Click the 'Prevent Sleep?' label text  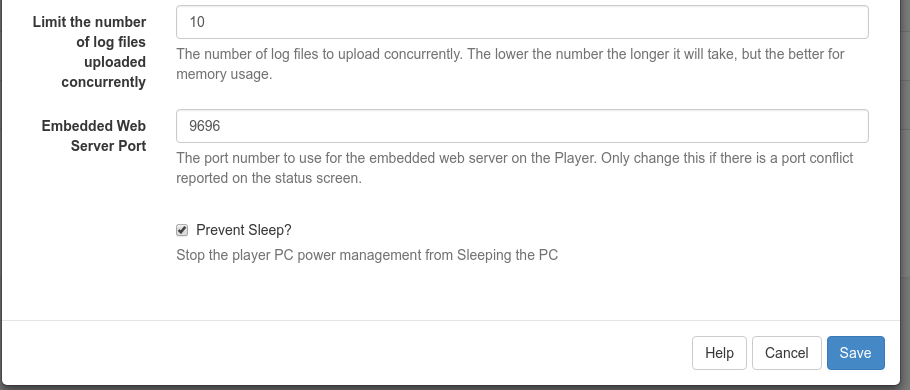[244, 230]
